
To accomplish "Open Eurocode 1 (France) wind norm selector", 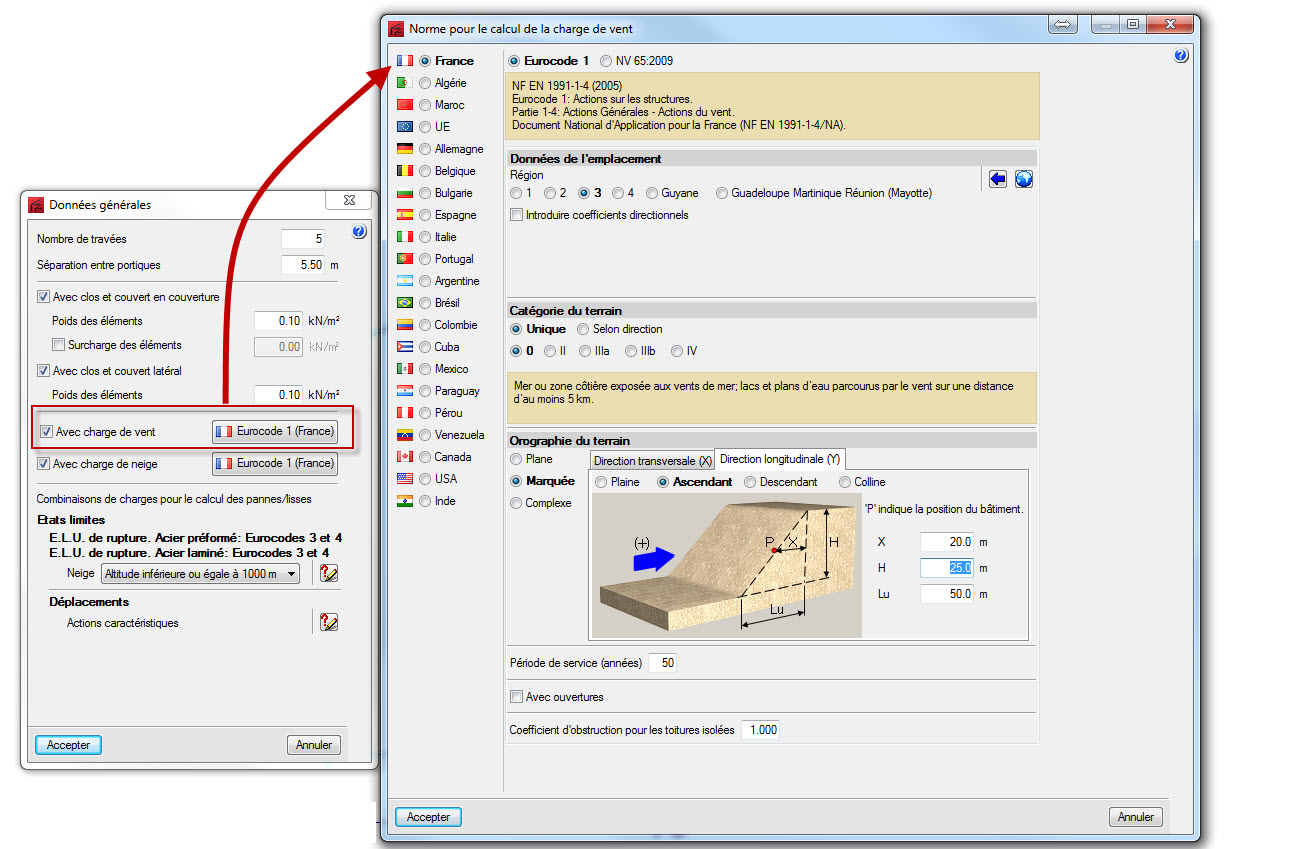I will click(275, 432).
